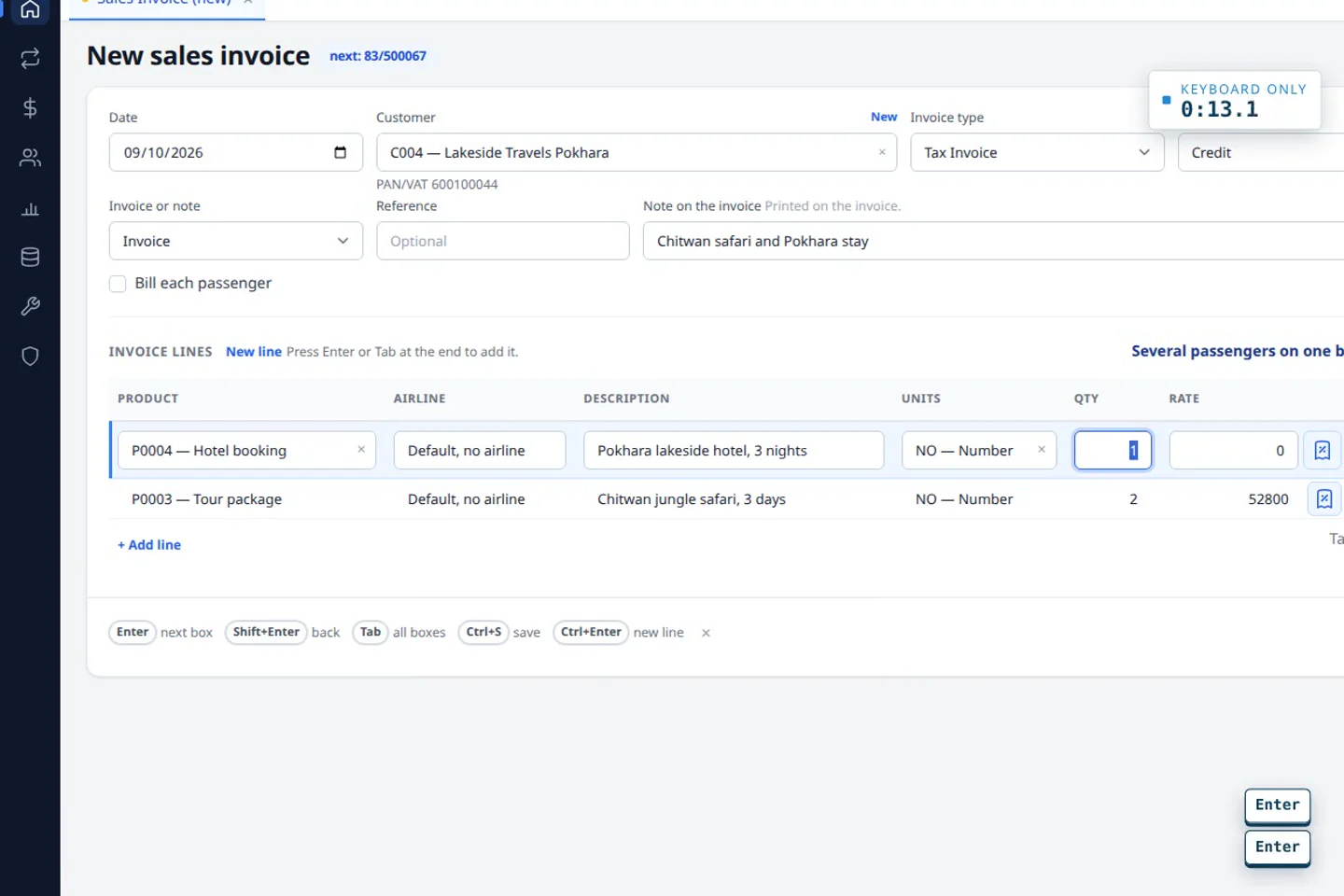
Task: Expand the Invoice or note dropdown
Action: pyautogui.click(x=235, y=241)
